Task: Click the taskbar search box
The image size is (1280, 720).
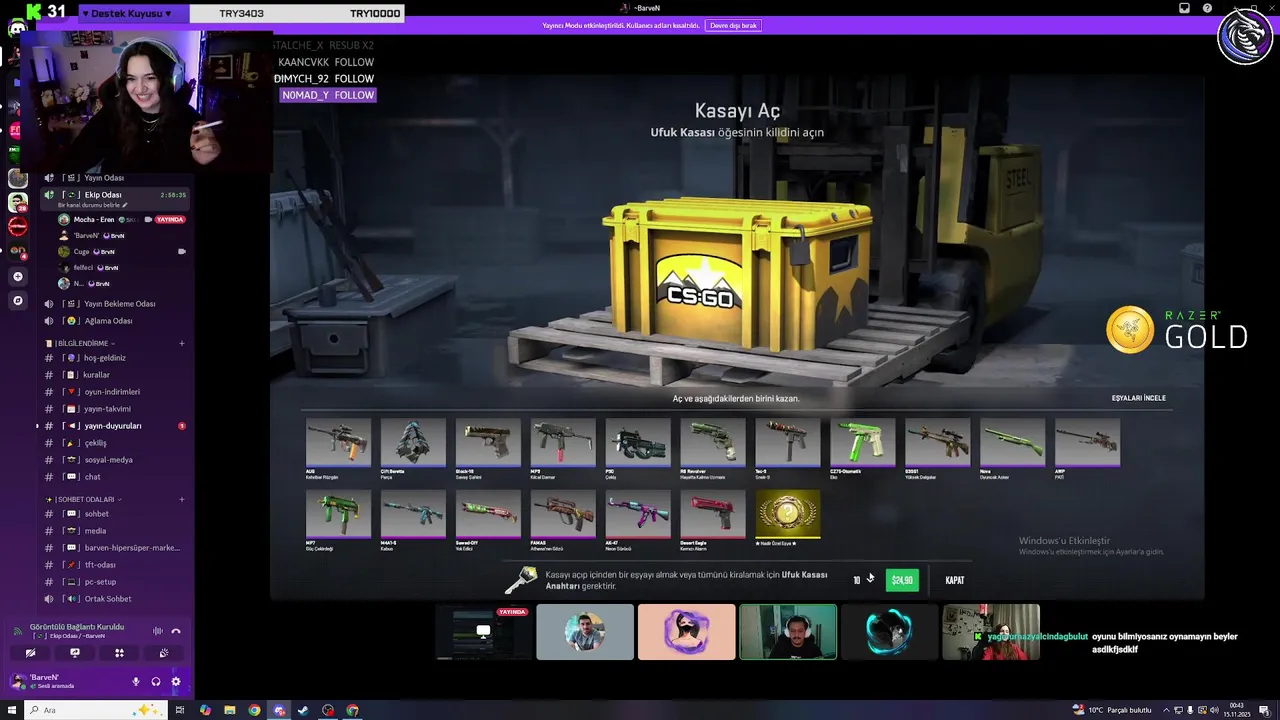Action: [x=96, y=710]
